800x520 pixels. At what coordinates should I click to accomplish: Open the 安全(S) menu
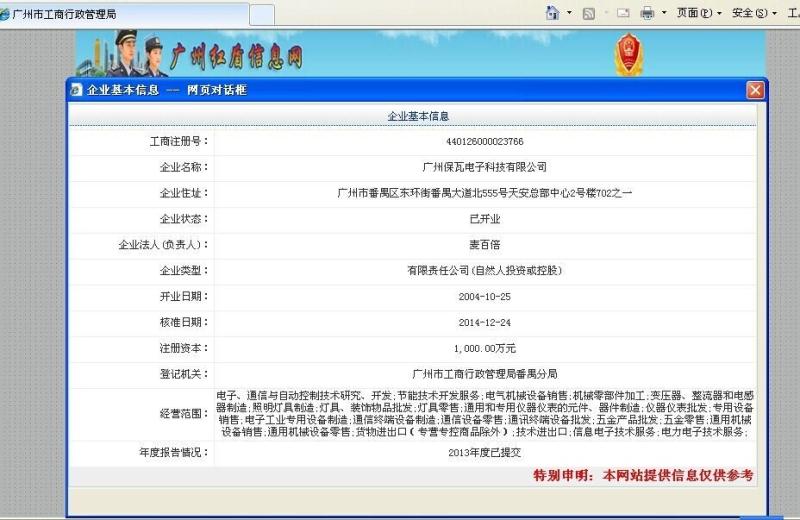click(x=754, y=13)
